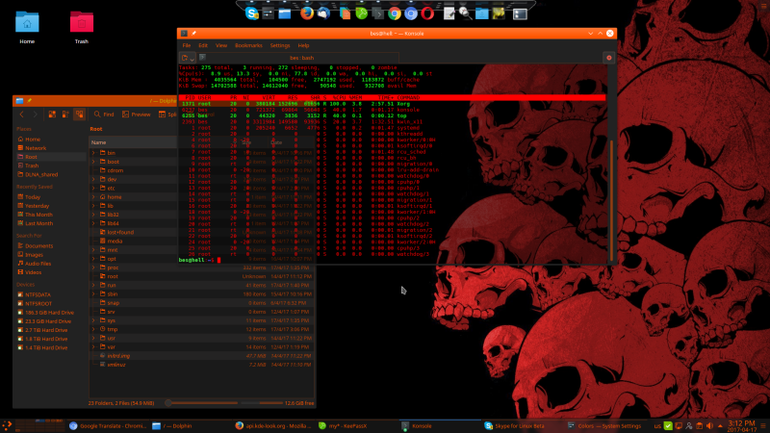The width and height of the screenshot is (770, 433).
Task: Open Opera browser from the top dock
Action: coord(428,14)
